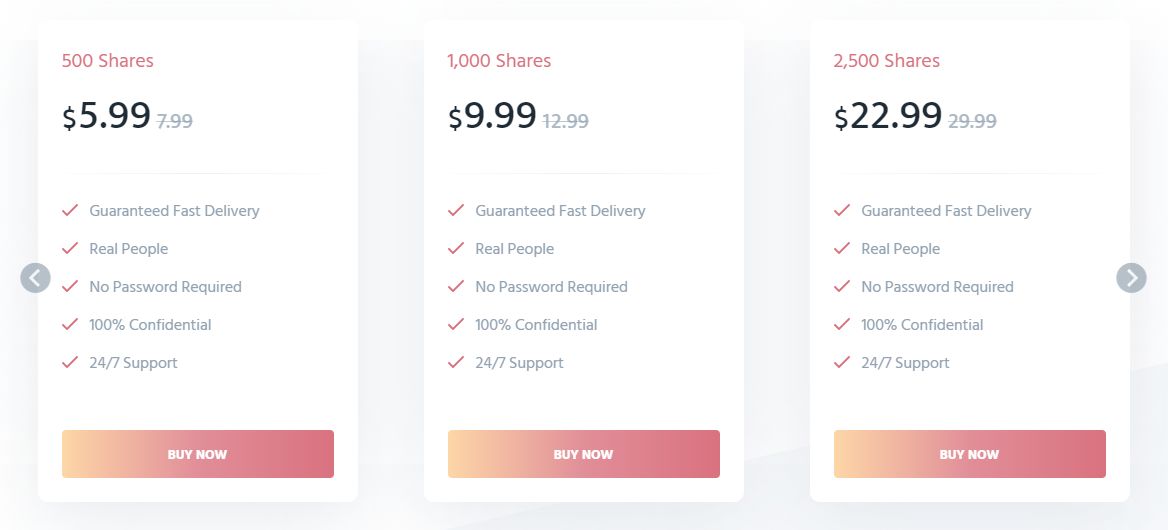Click Guaranteed Fast Delivery text in 1,000 Shares card

pyautogui.click(x=560, y=211)
